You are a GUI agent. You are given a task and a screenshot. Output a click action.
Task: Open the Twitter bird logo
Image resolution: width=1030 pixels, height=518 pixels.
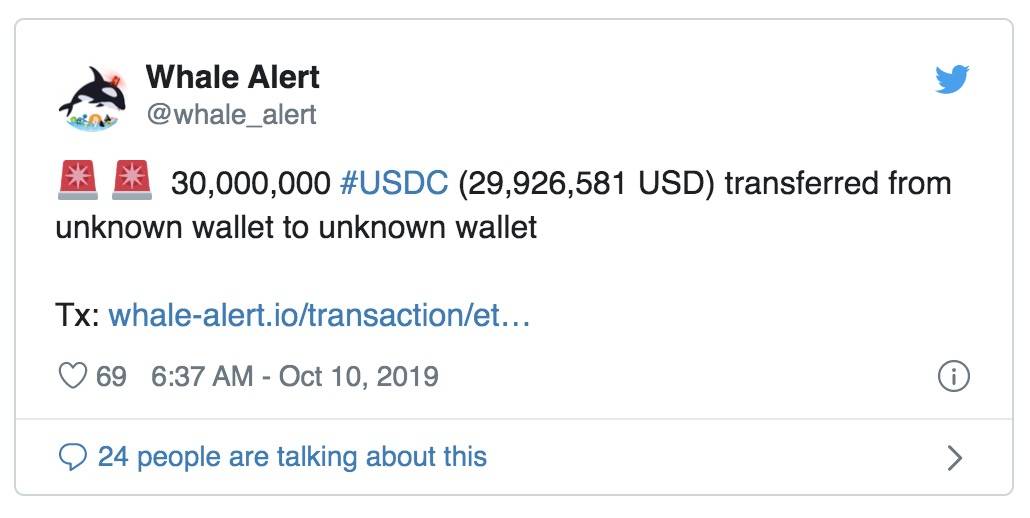(952, 79)
